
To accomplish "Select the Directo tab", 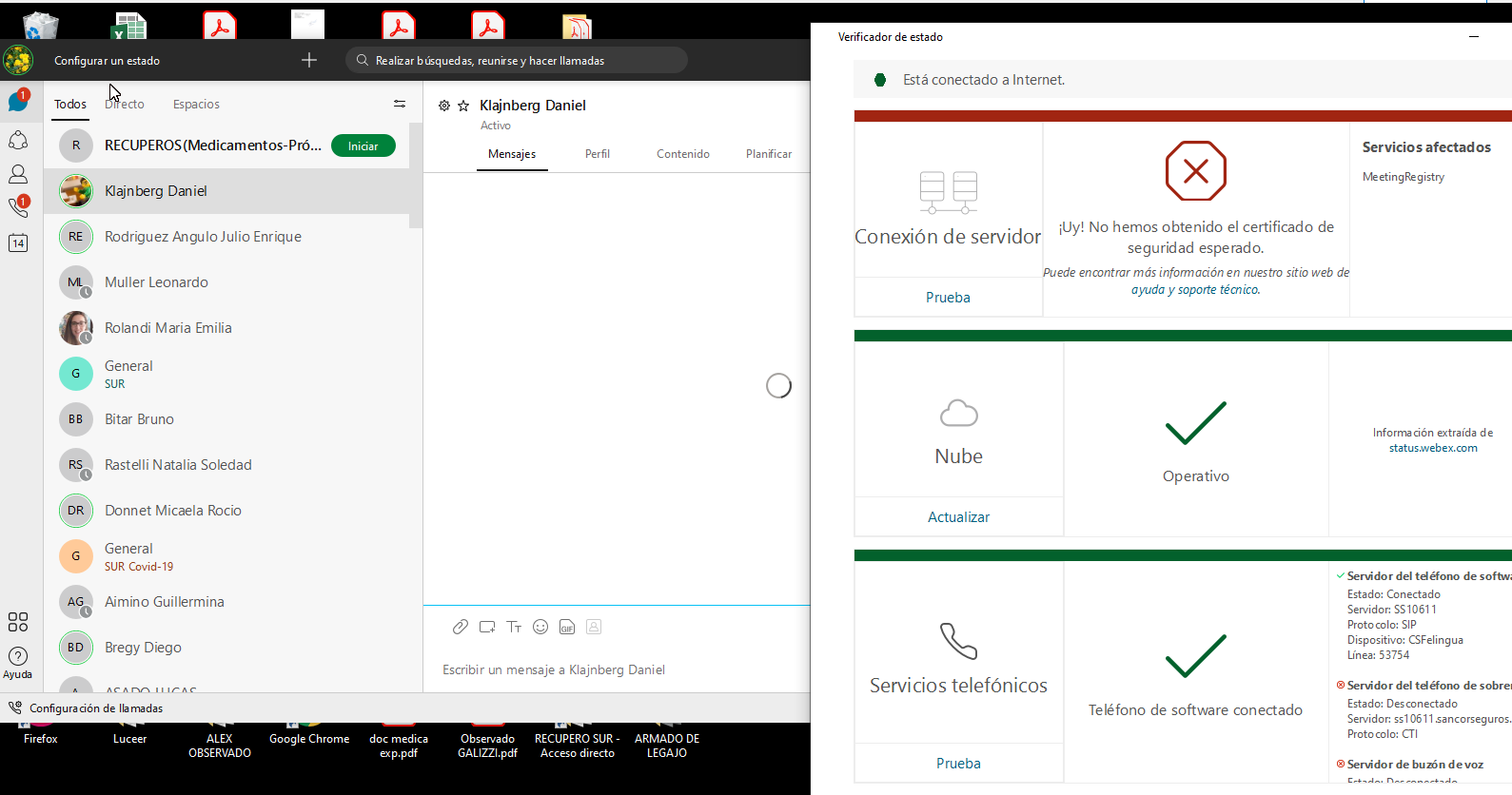I will click(x=125, y=104).
